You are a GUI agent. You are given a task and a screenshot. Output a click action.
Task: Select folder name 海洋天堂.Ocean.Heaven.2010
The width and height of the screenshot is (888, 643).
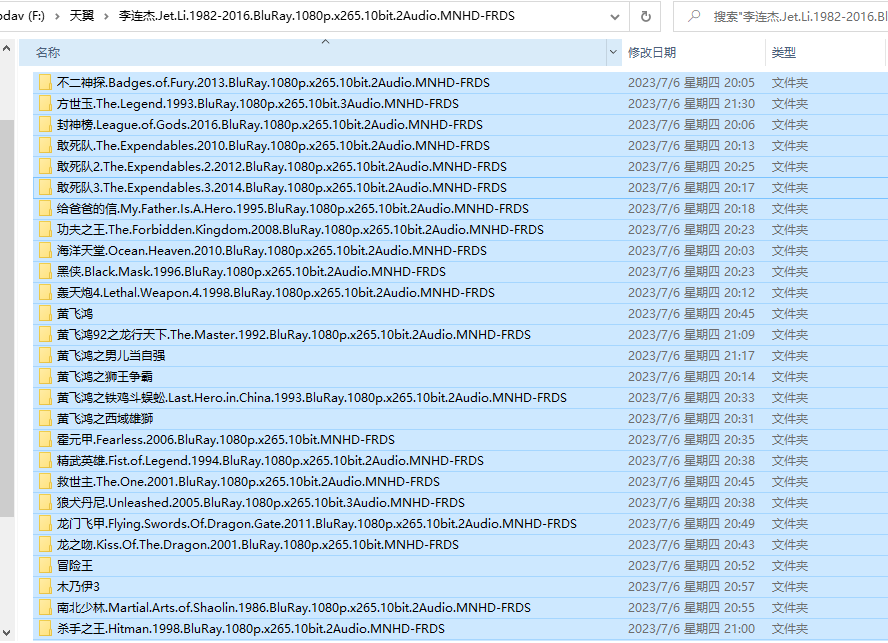click(271, 250)
